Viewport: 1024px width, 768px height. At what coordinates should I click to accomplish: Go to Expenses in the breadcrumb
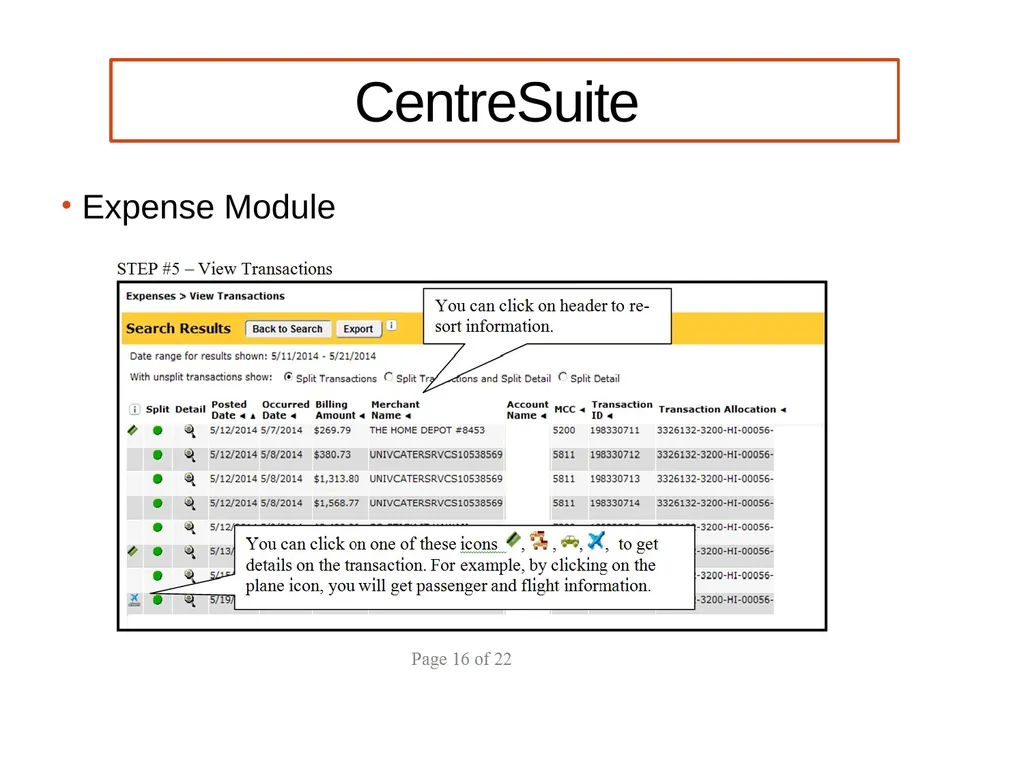(151, 296)
